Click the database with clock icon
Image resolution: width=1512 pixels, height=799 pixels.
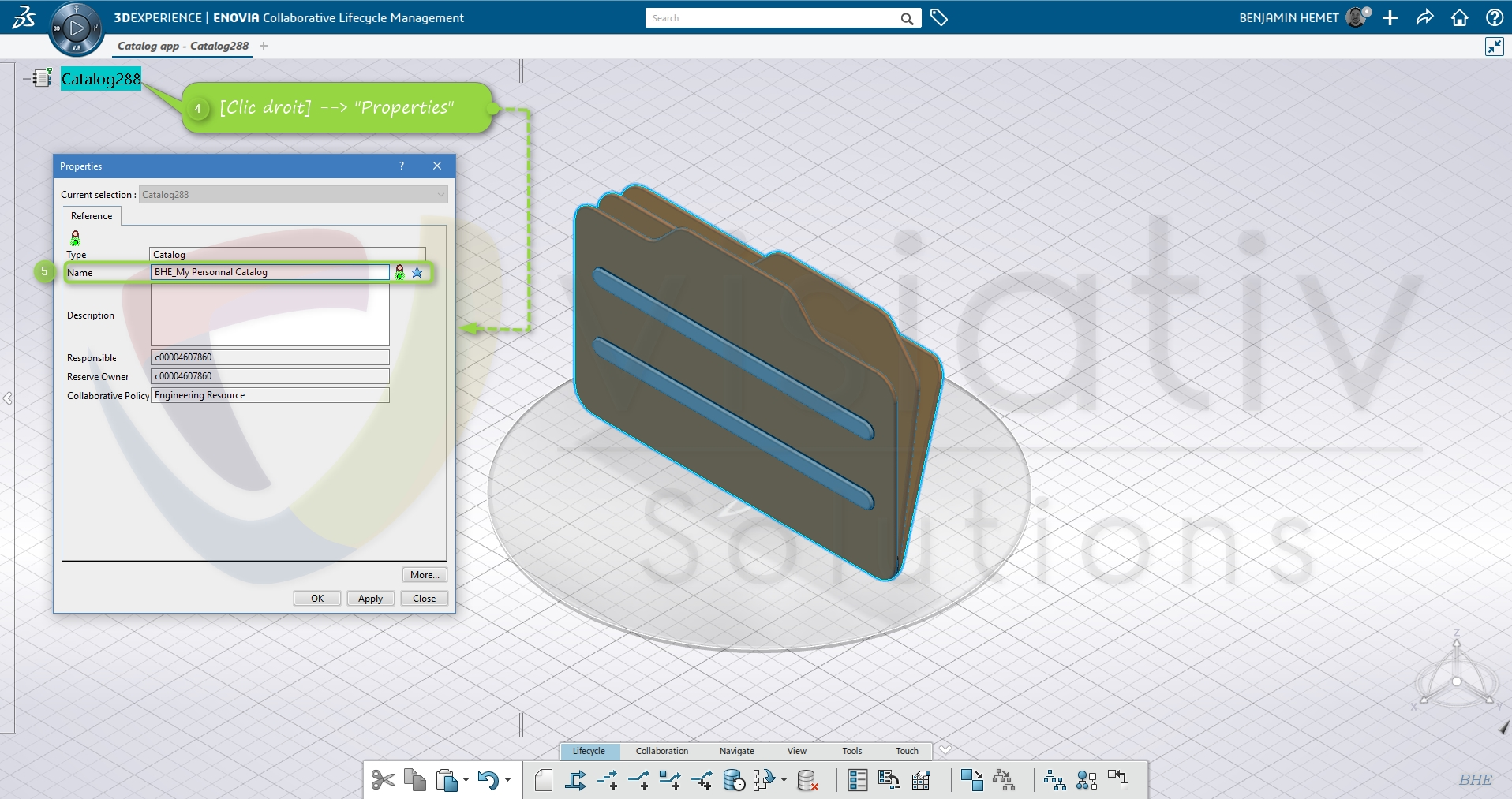pos(734,781)
